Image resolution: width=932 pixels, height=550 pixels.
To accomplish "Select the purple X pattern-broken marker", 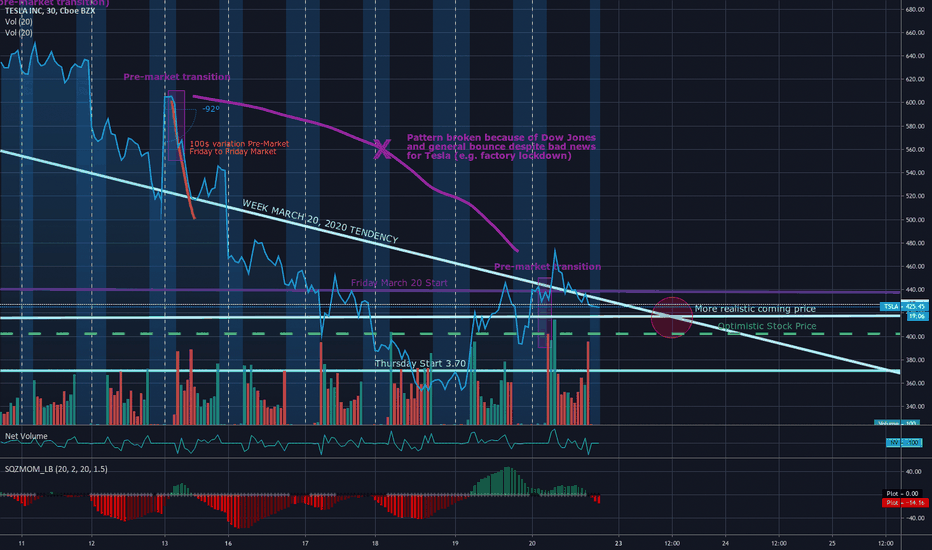I will 382,149.
